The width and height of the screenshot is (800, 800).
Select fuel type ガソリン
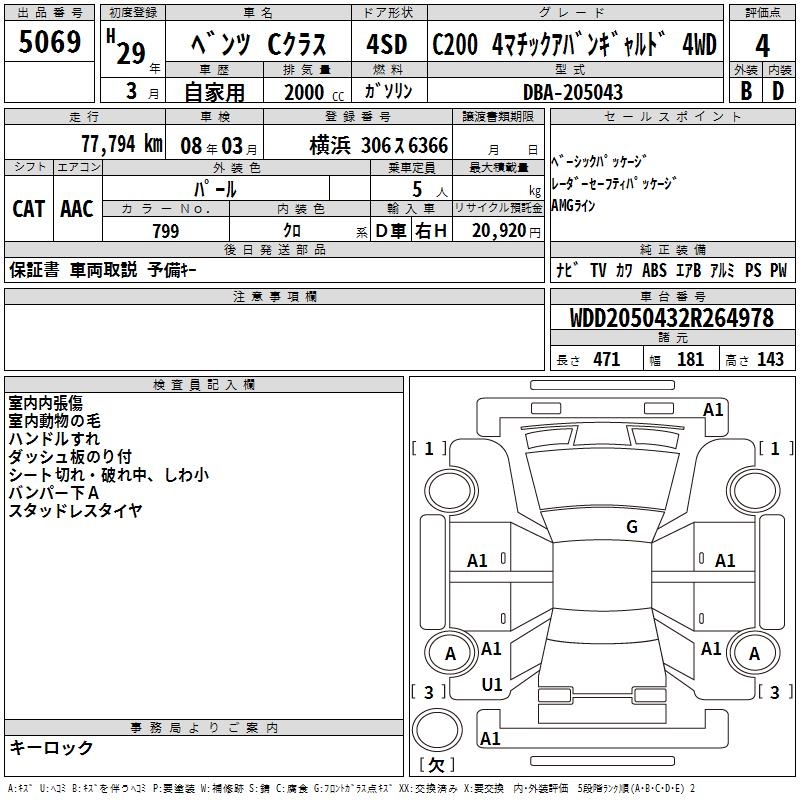388,91
